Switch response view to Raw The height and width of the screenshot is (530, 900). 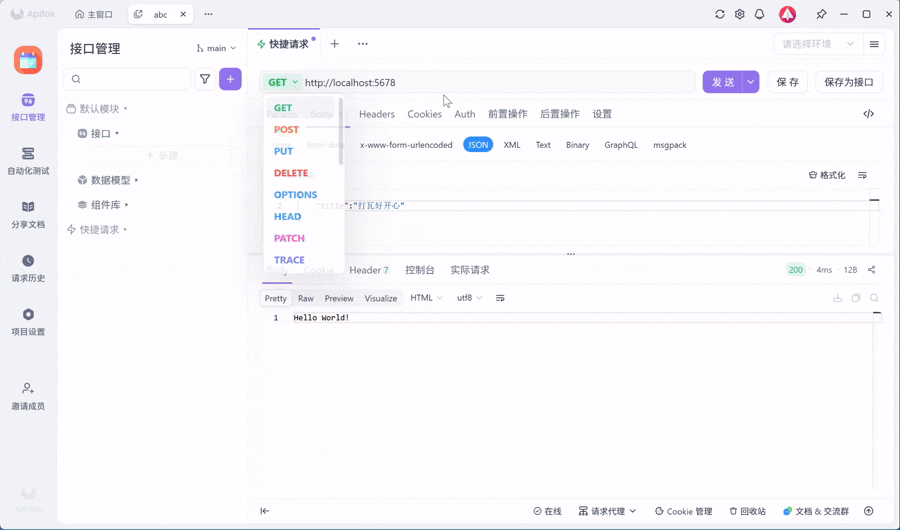(306, 298)
